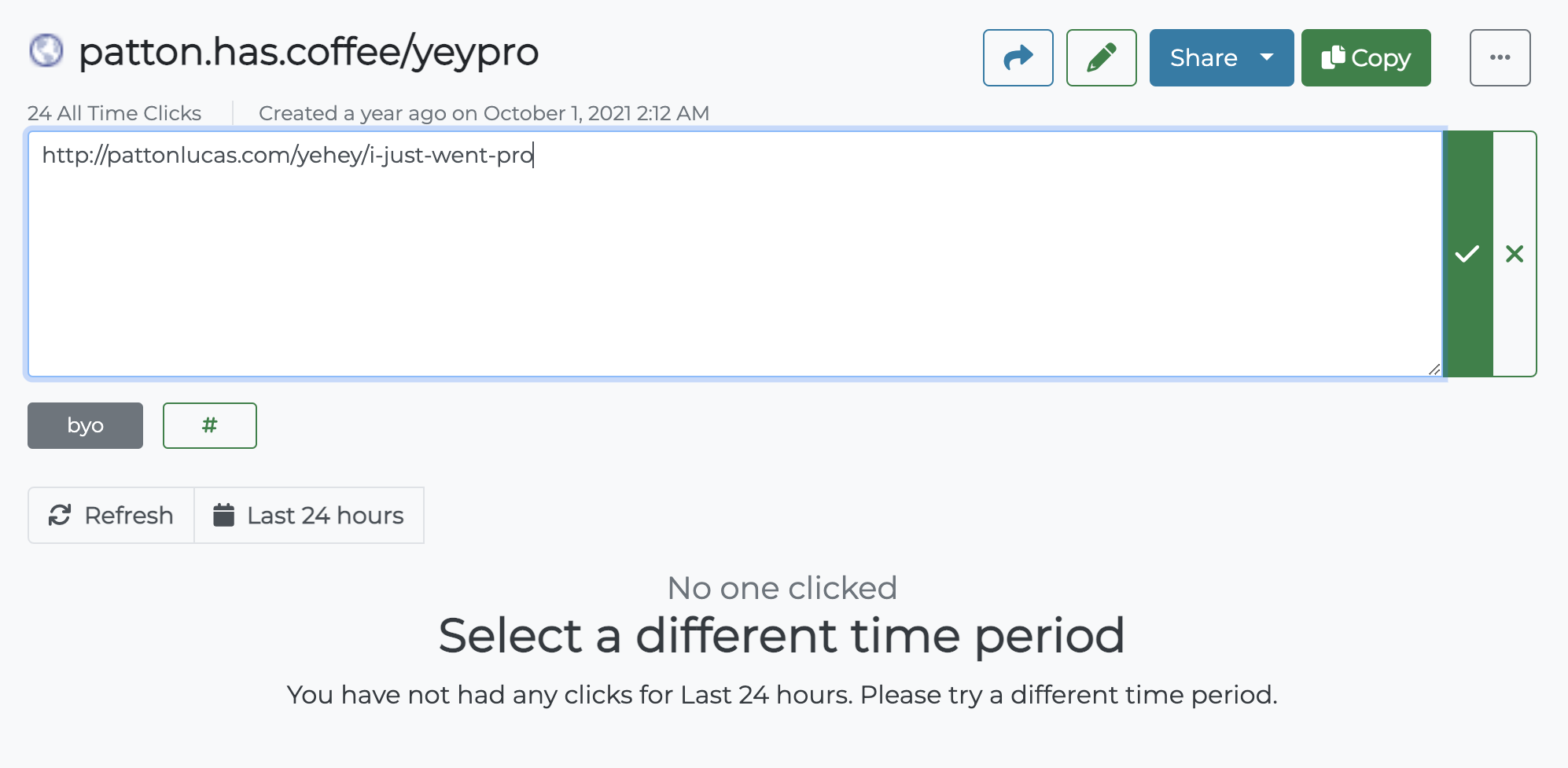Image resolution: width=1568 pixels, height=768 pixels.
Task: Select the pencil edit icon
Action: pyautogui.click(x=1100, y=57)
